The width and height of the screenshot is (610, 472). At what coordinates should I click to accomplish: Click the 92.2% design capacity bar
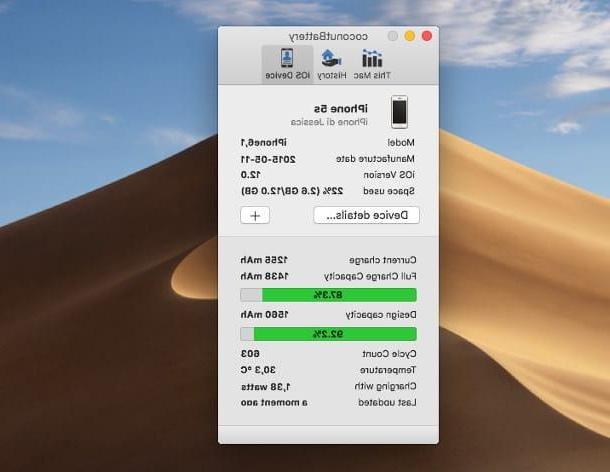coord(328,334)
